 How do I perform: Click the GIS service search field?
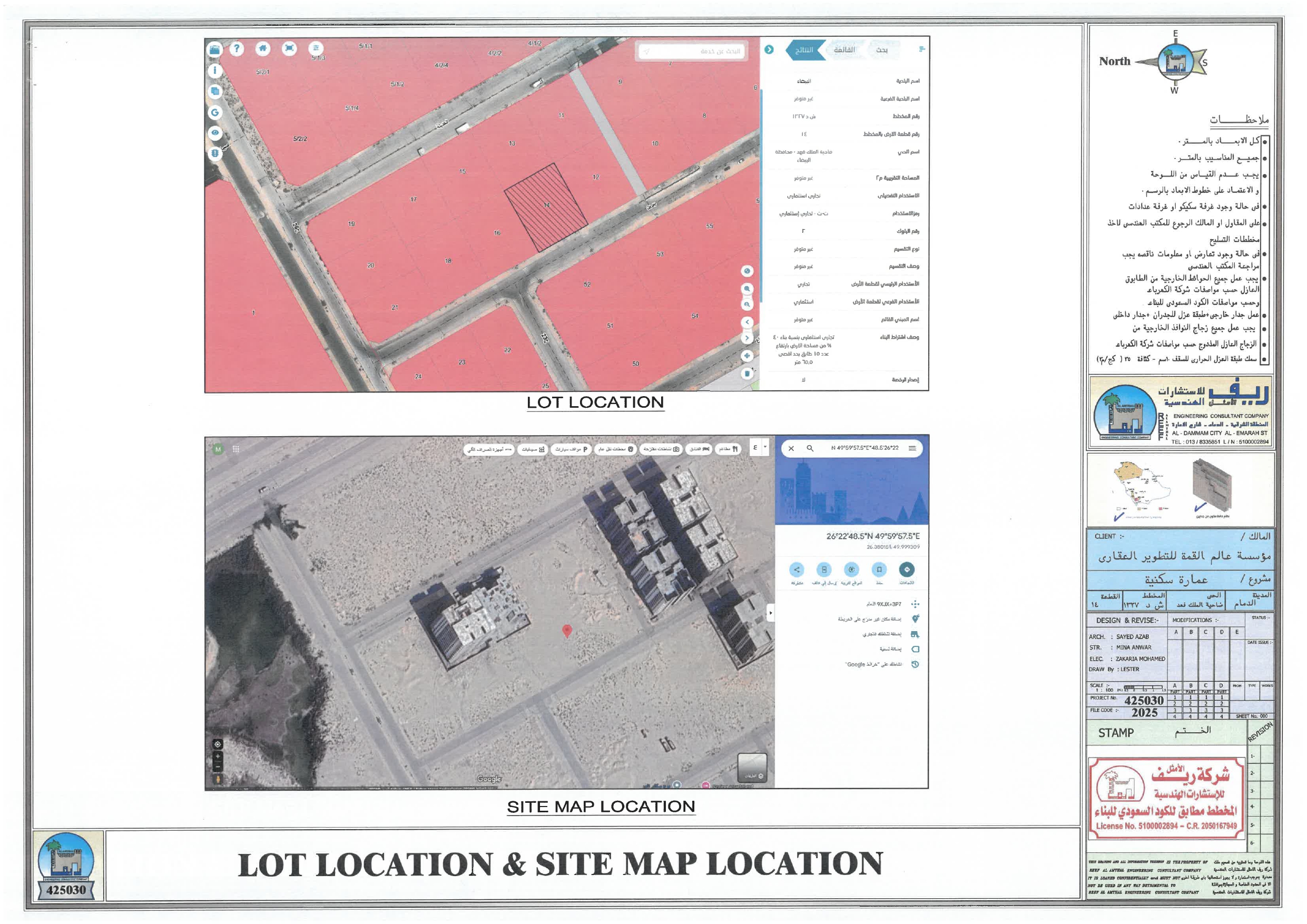coord(692,51)
